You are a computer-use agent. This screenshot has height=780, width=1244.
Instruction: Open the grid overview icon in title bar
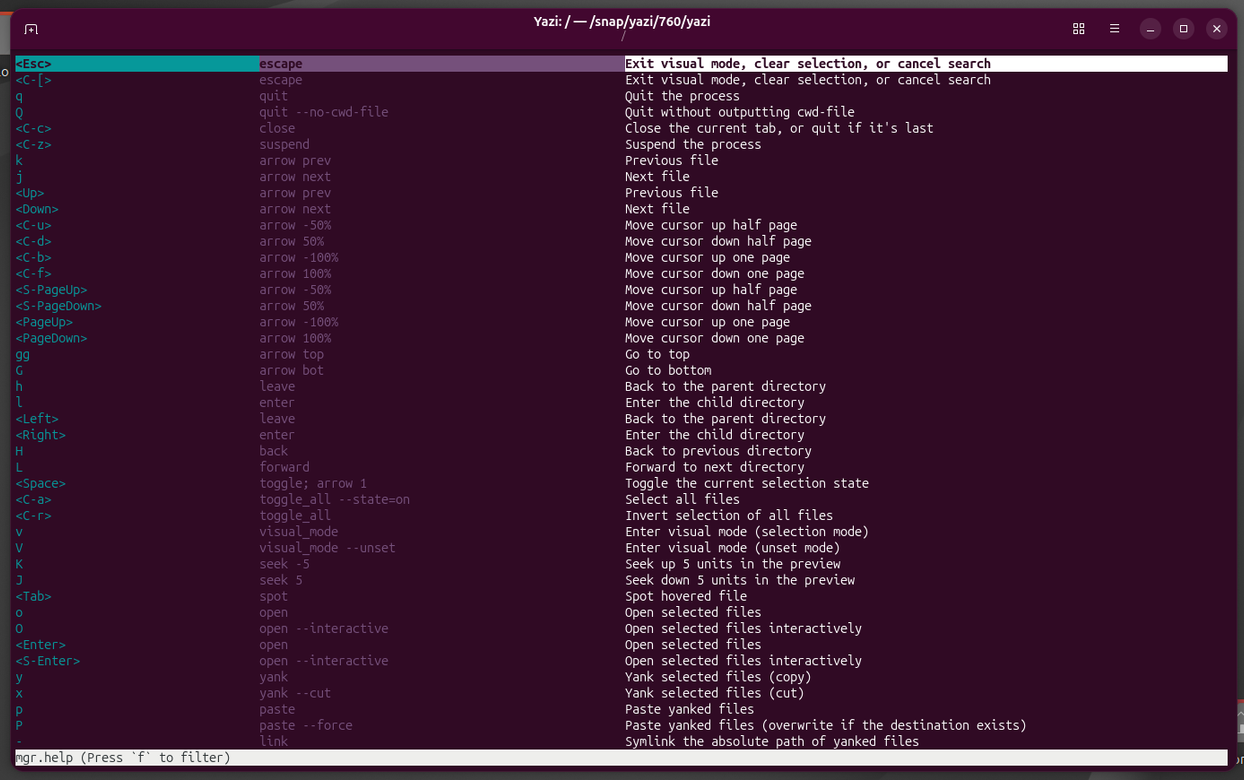1078,29
